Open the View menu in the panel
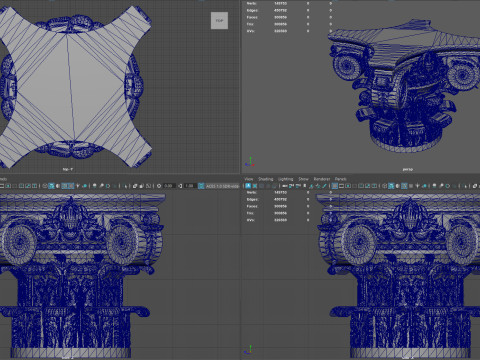 click(x=249, y=179)
